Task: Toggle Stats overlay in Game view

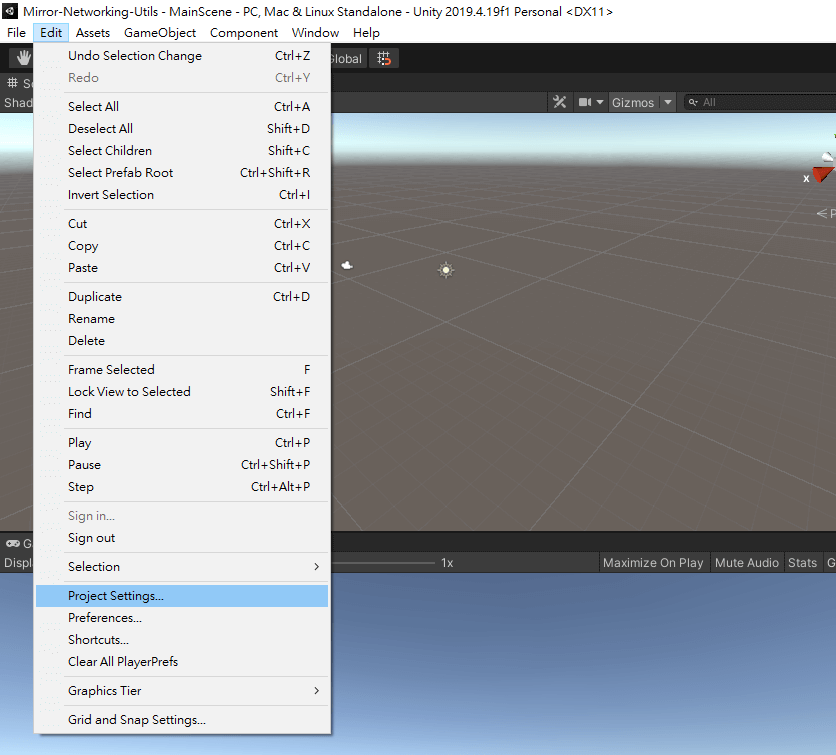Action: click(x=802, y=563)
